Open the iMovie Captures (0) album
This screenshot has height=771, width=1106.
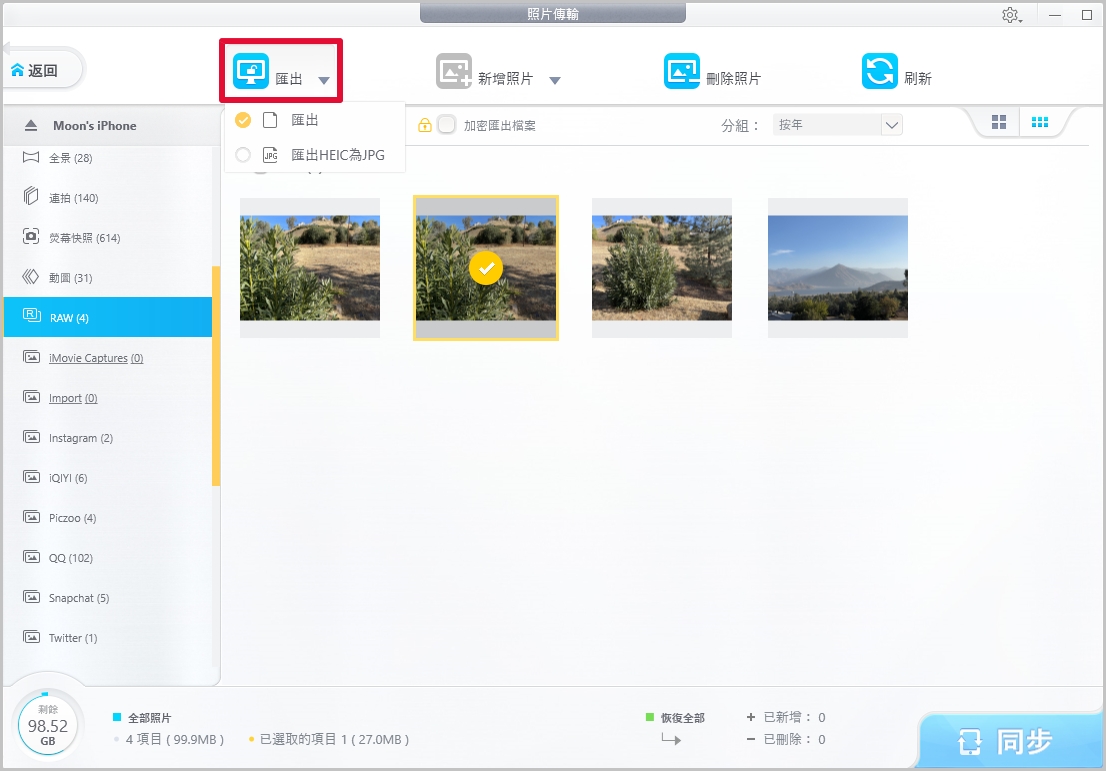point(108,358)
